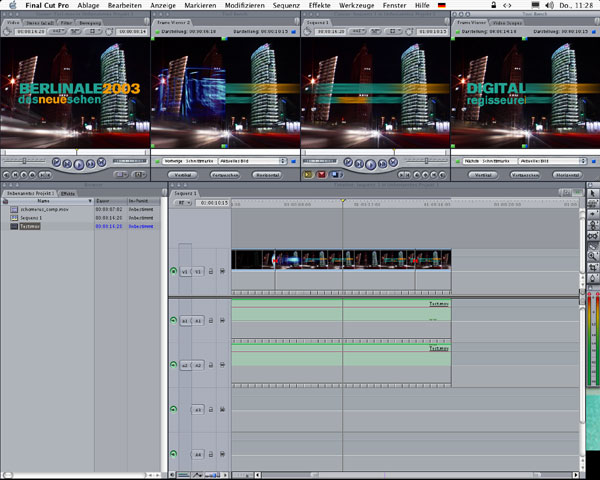Image resolution: width=600 pixels, height=480 pixels.
Task: Open the left Frame Viewer Aktuelles Bild dropdown
Action: pos(253,161)
